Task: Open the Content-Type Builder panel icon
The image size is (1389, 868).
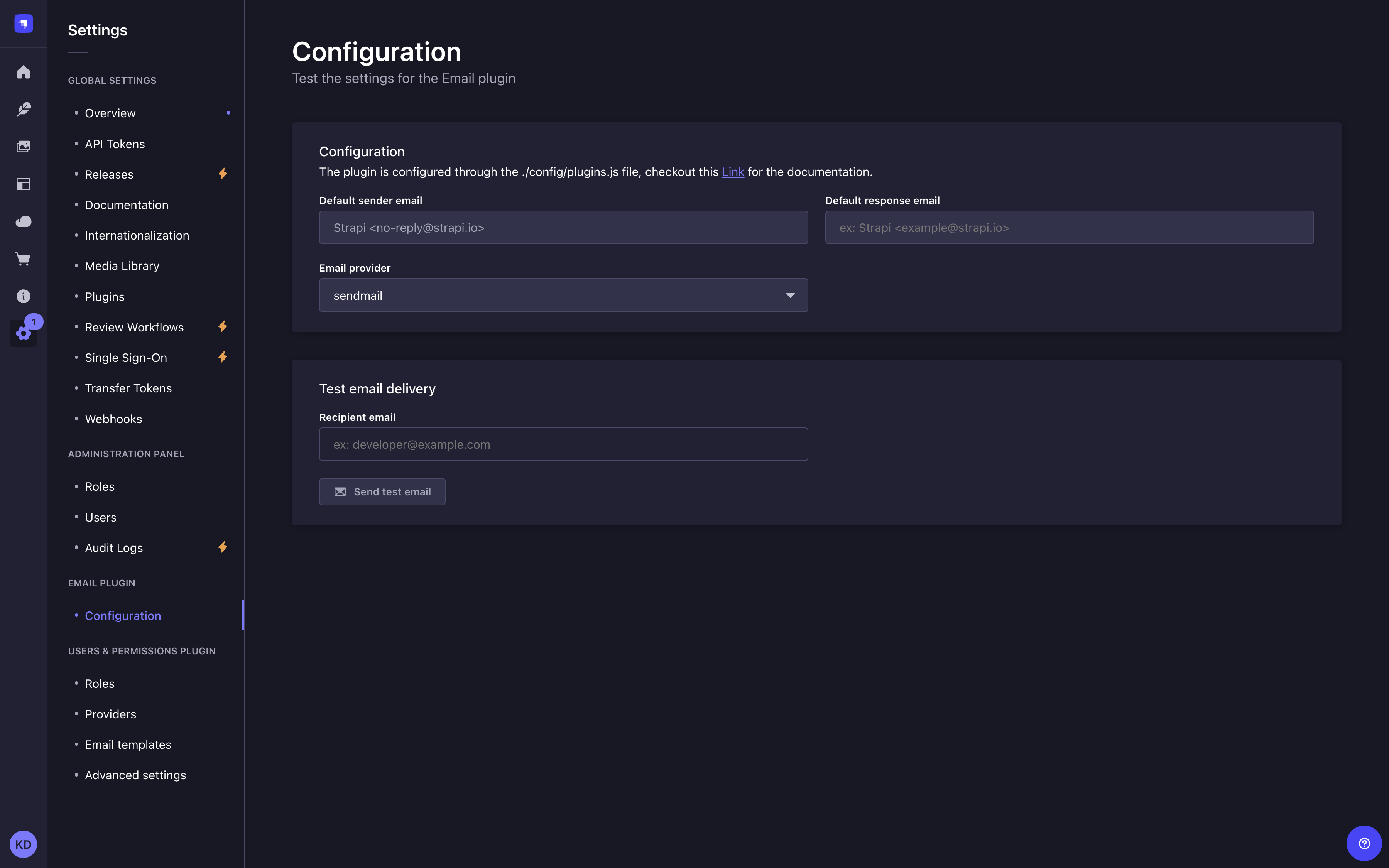Action: pyautogui.click(x=23, y=184)
